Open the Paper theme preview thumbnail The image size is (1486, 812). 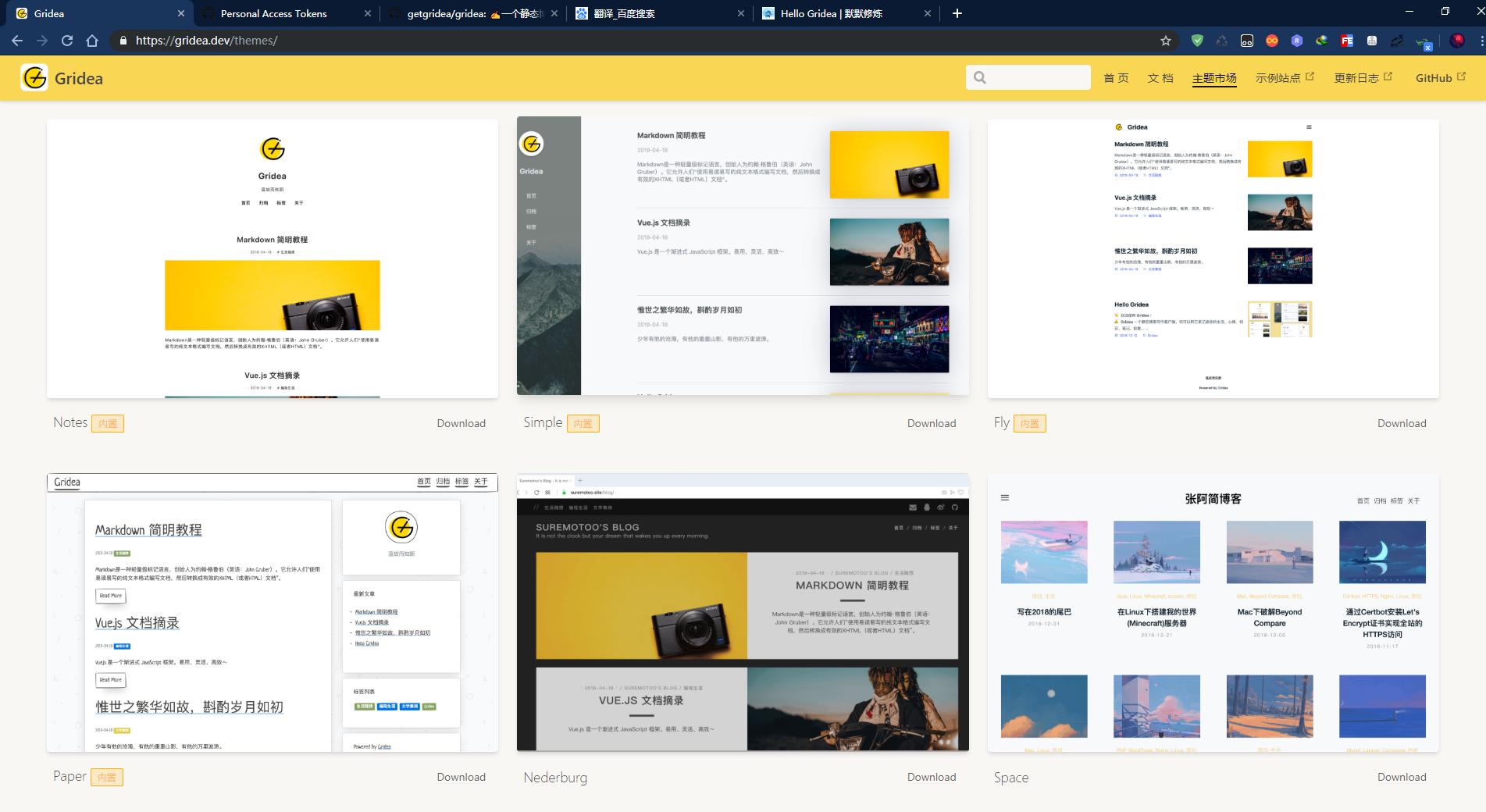[273, 612]
